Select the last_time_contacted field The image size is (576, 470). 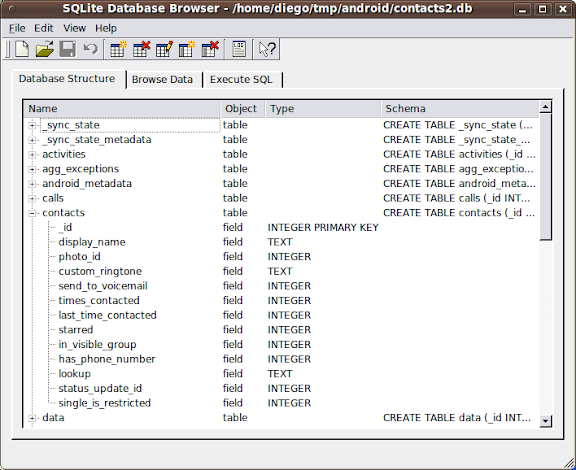107,315
